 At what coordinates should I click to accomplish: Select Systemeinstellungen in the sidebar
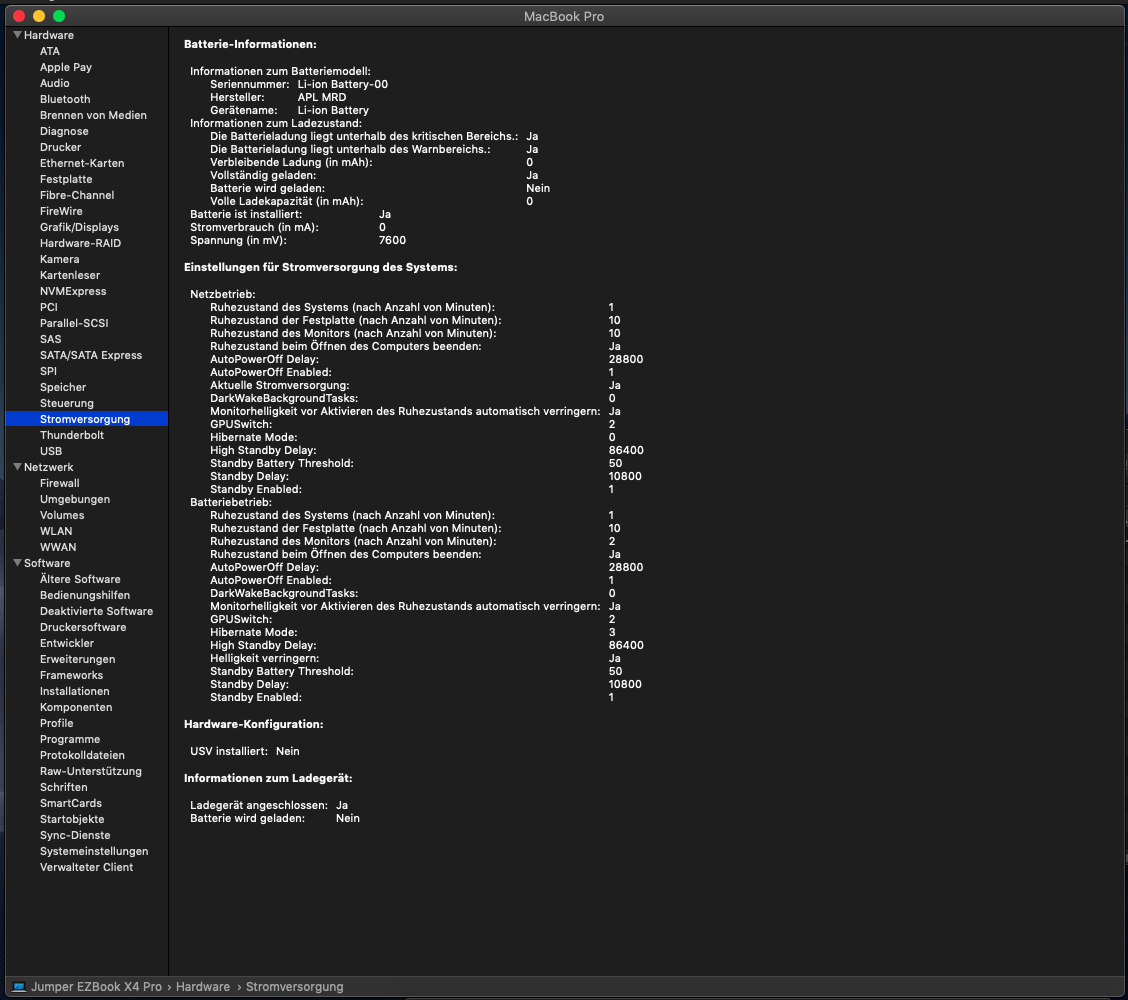point(94,851)
